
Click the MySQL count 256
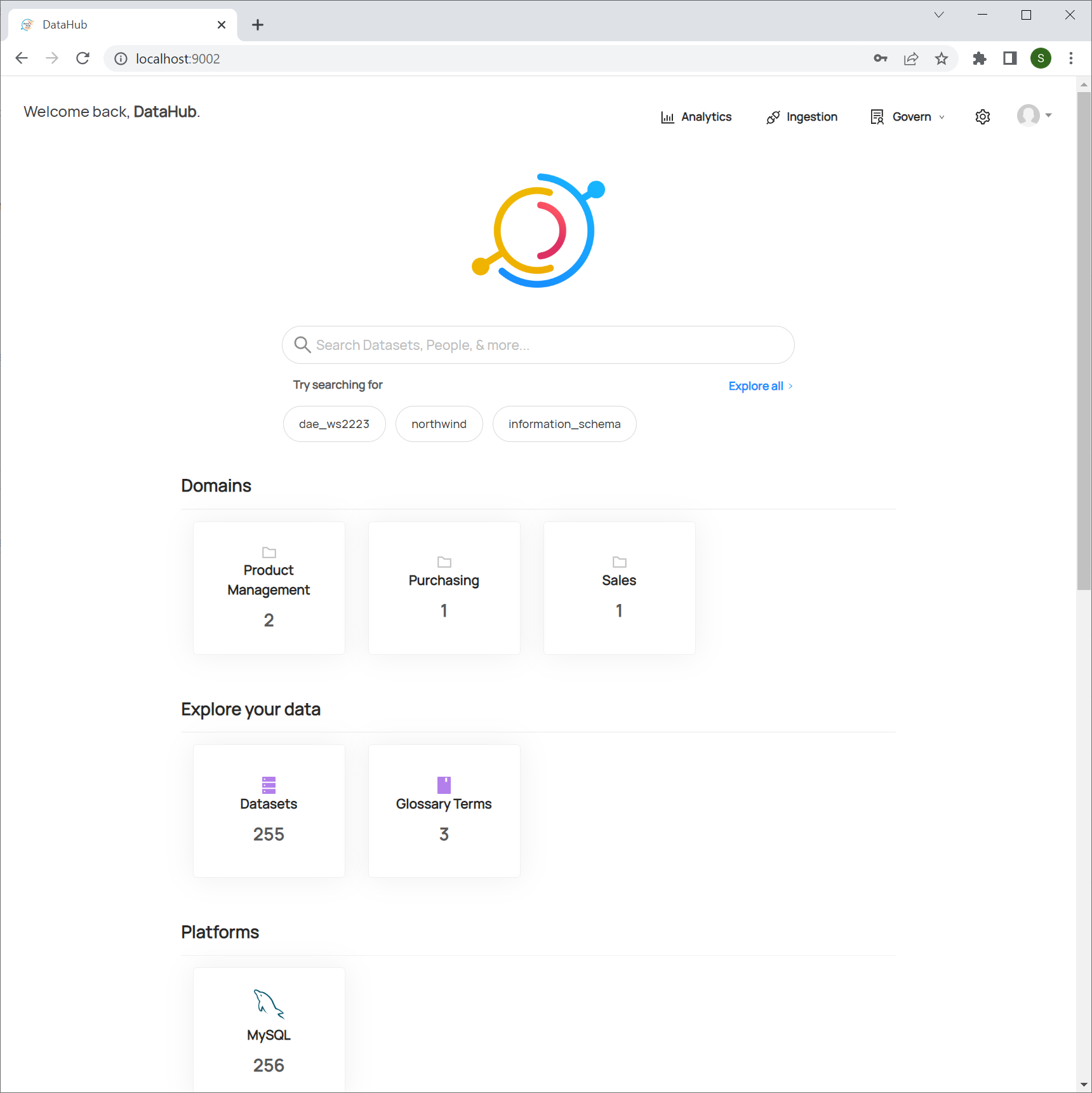click(269, 1065)
